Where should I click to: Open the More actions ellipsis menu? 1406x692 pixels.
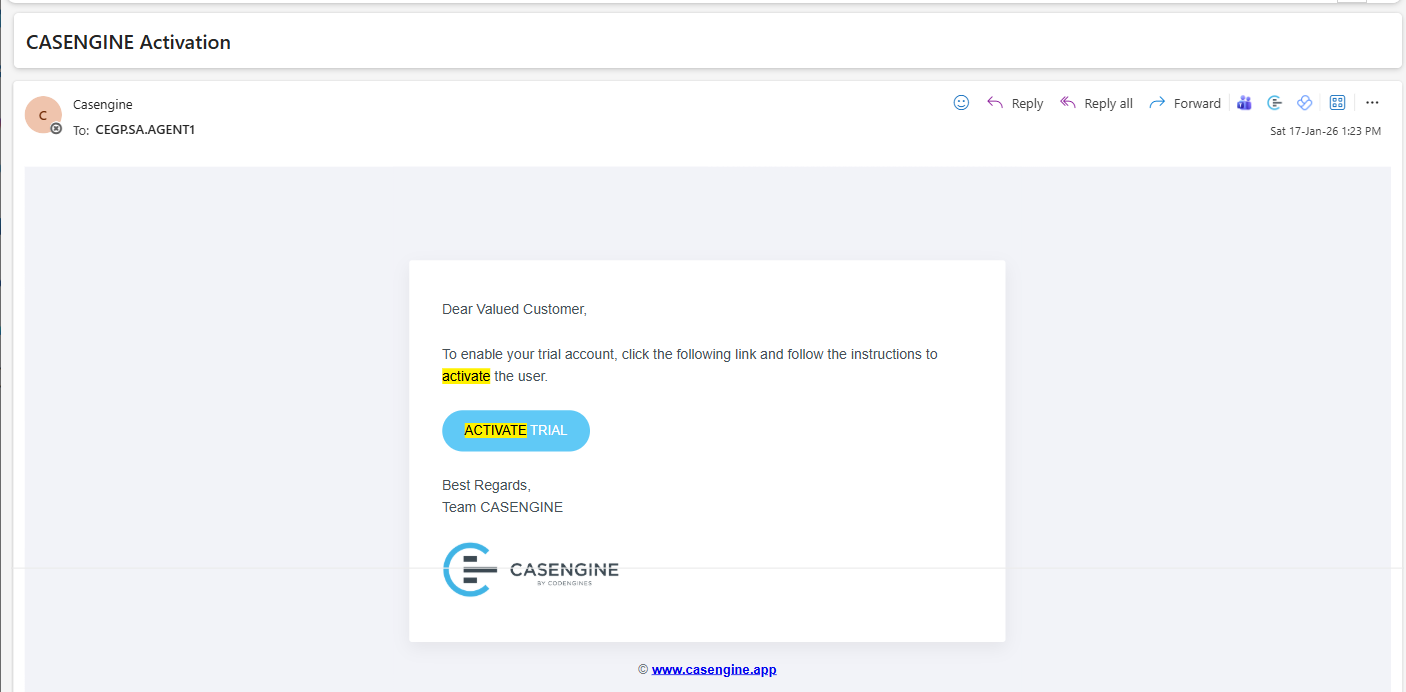(1372, 103)
